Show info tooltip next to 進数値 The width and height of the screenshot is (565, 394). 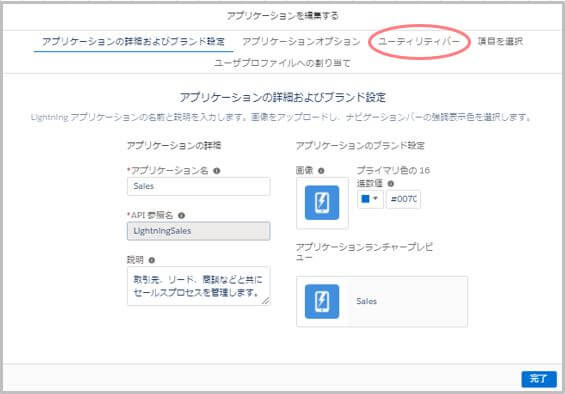pos(391,184)
